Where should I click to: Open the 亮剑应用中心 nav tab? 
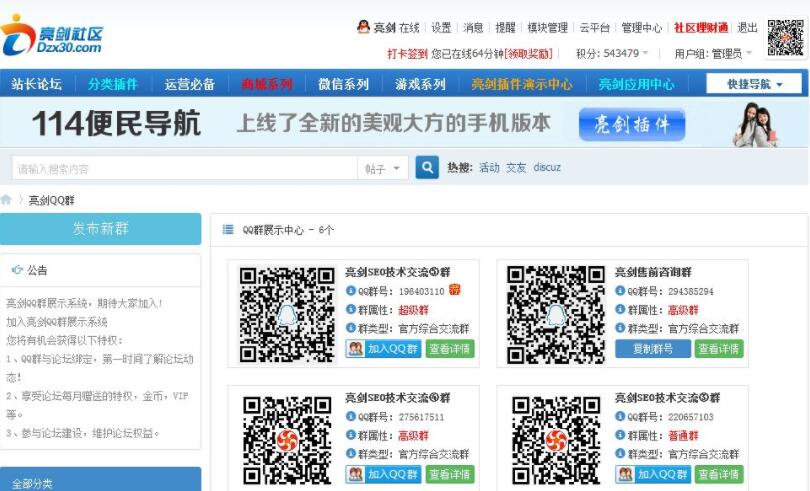[x=636, y=84]
